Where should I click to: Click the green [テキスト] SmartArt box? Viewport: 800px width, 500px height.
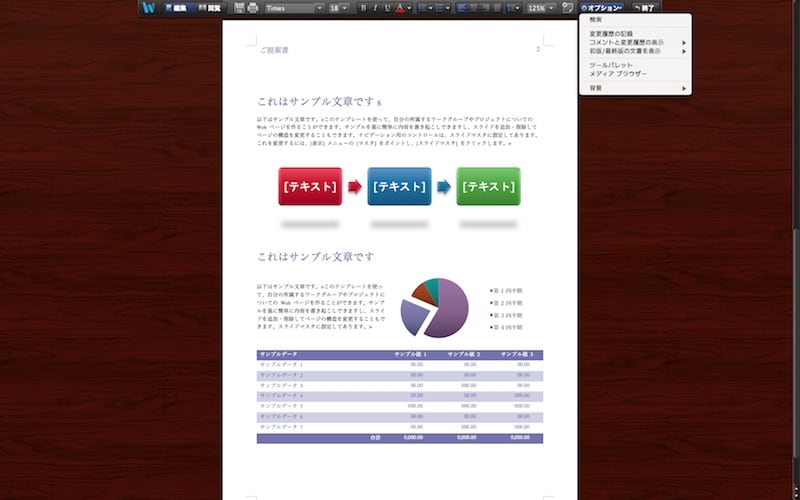pyautogui.click(x=488, y=186)
